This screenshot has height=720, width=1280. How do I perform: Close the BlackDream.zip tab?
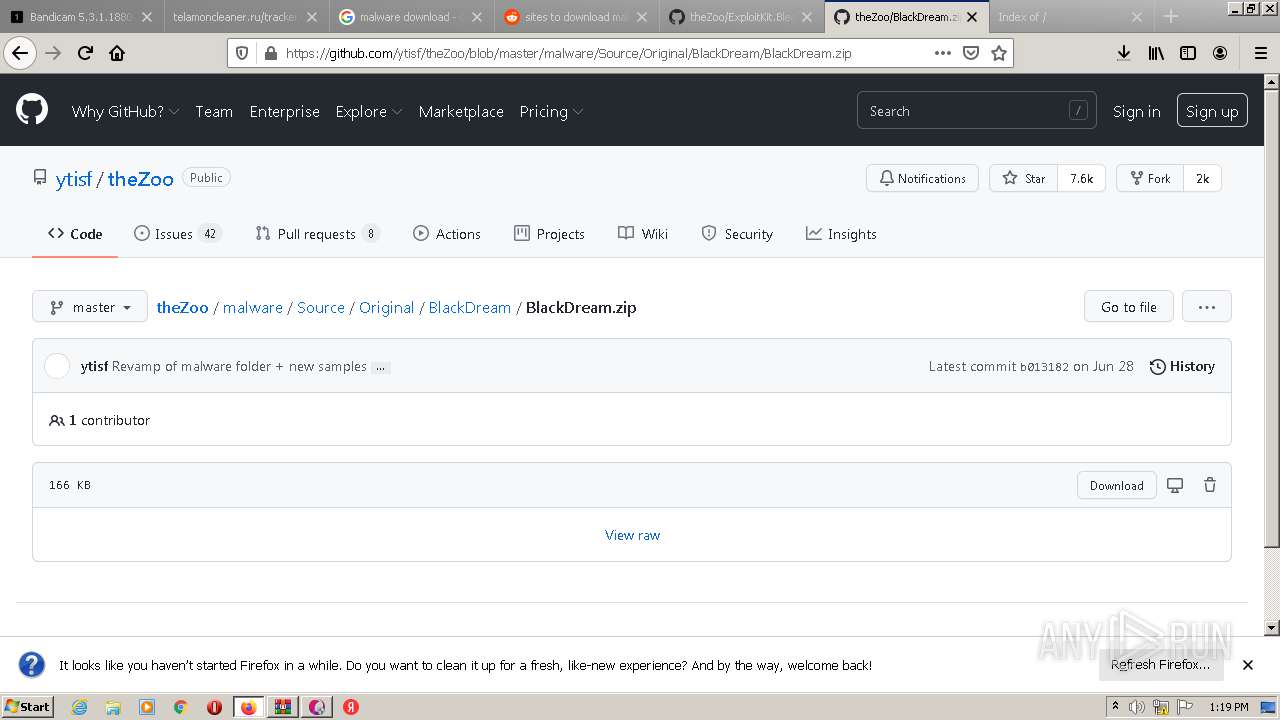pyautogui.click(x=972, y=17)
